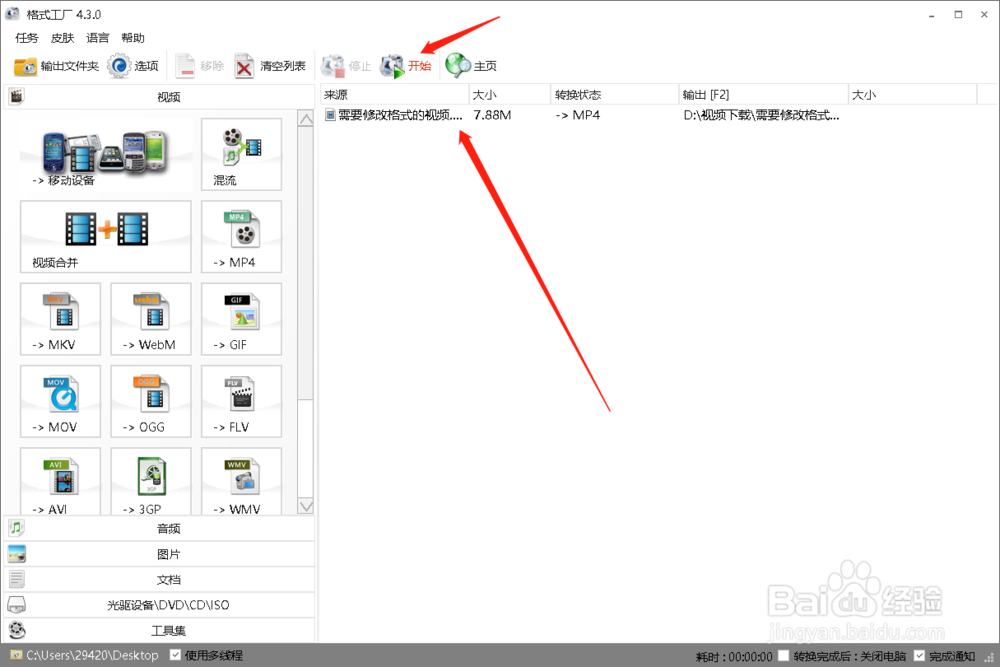
Task: Expand the 文档 document category panel
Action: (x=159, y=579)
